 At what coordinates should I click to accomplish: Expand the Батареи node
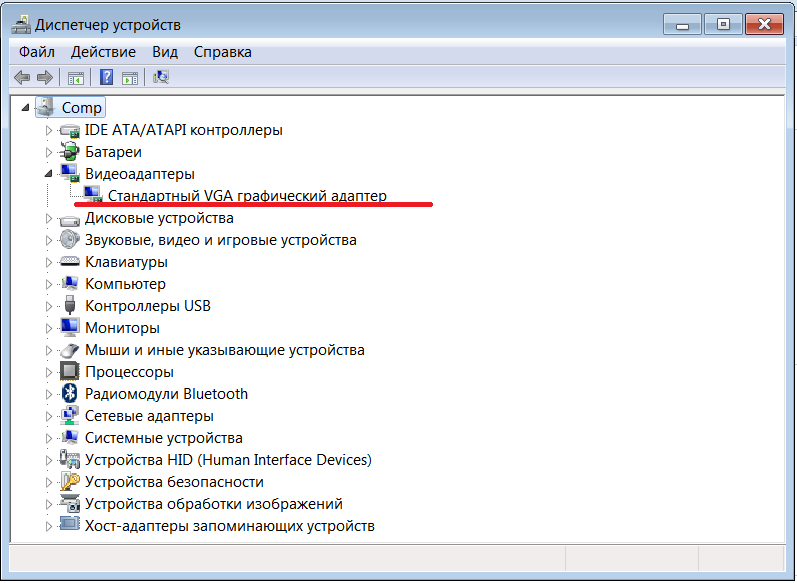[49, 152]
